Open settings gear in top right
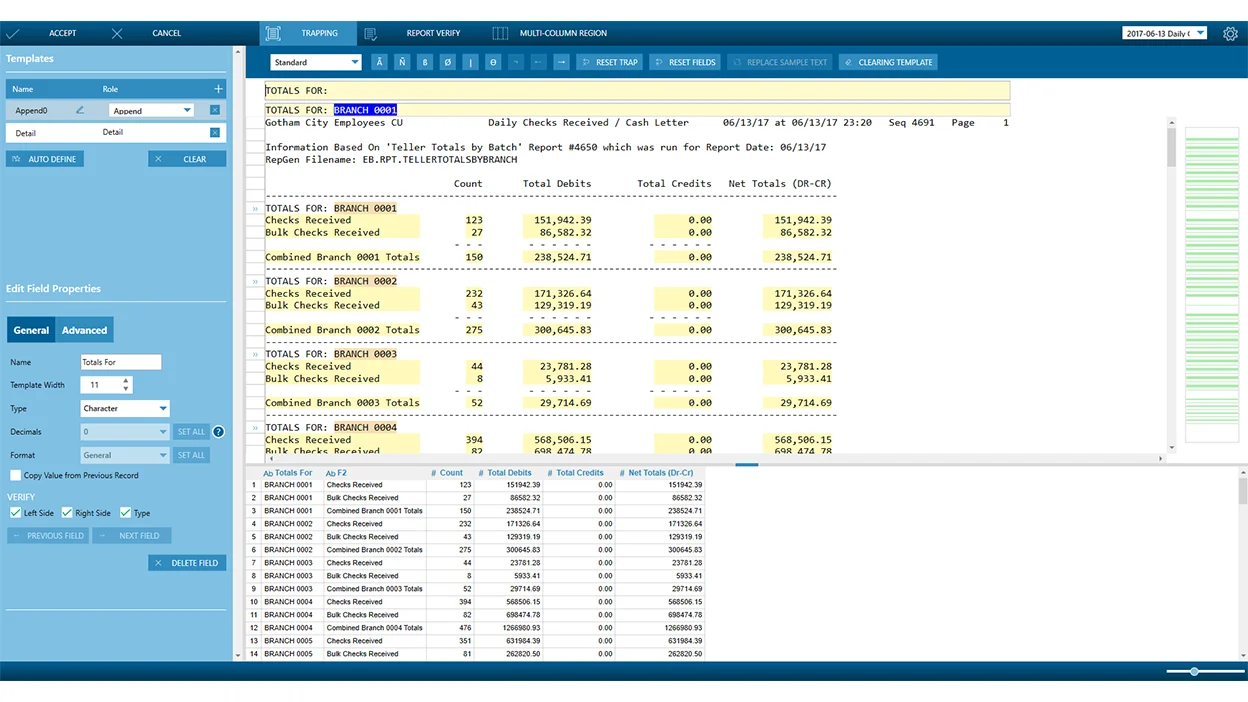The image size is (1248, 702). [x=1230, y=34]
